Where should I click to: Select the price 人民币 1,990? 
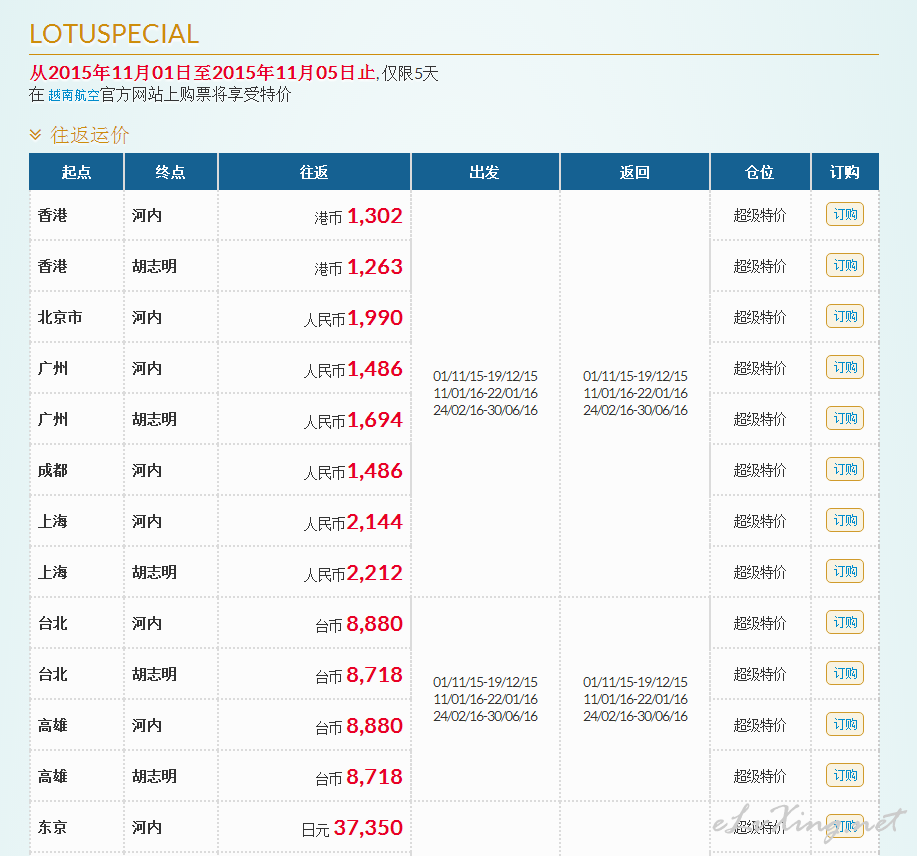pyautogui.click(x=353, y=318)
